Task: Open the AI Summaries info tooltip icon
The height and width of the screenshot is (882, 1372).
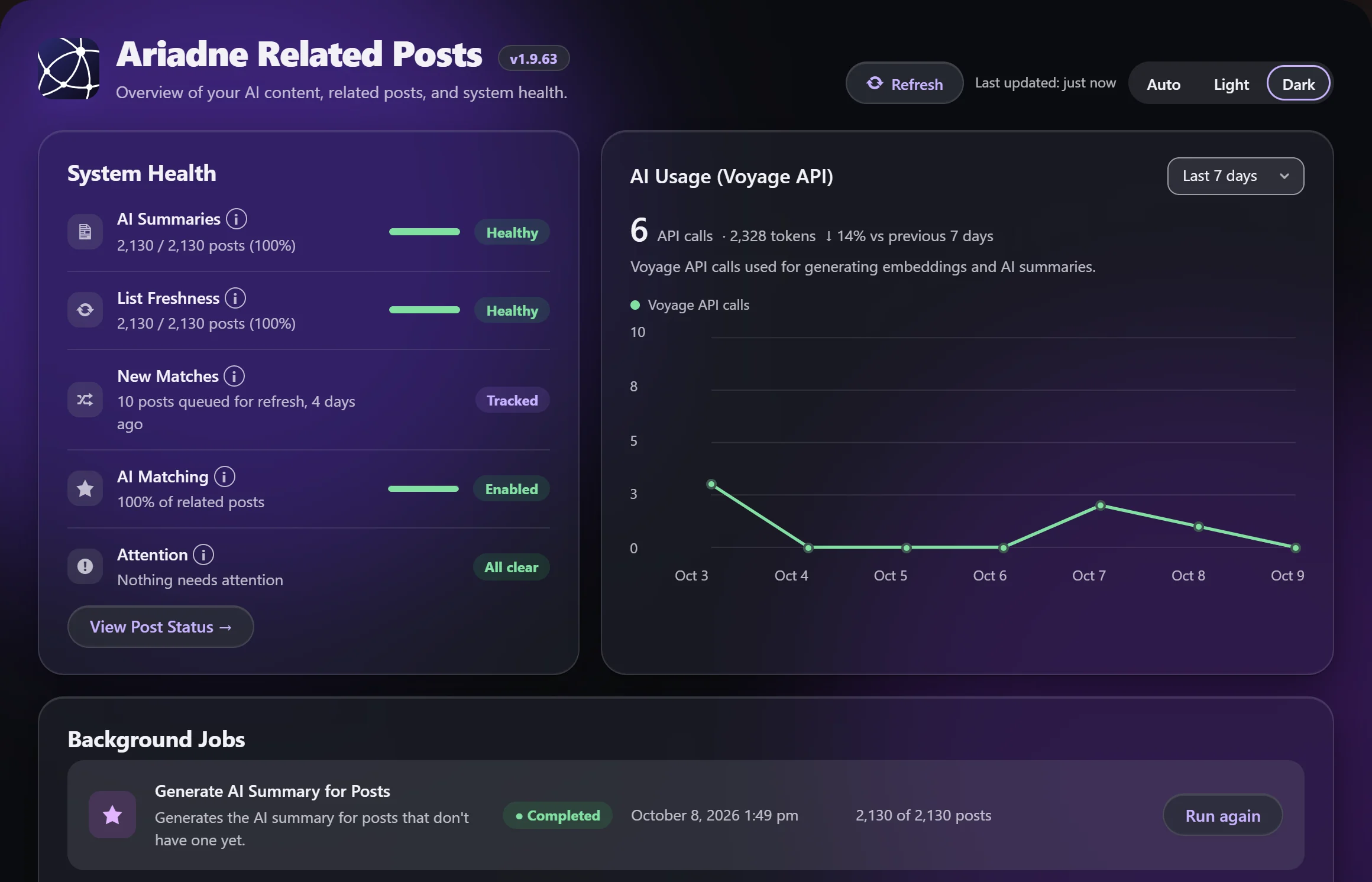Action: 237,219
